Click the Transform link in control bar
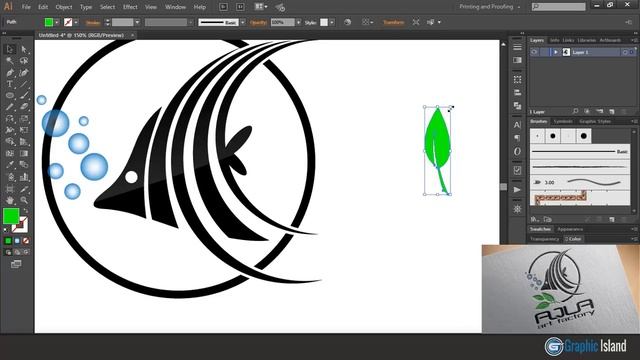This screenshot has height=360, width=640. click(x=393, y=22)
